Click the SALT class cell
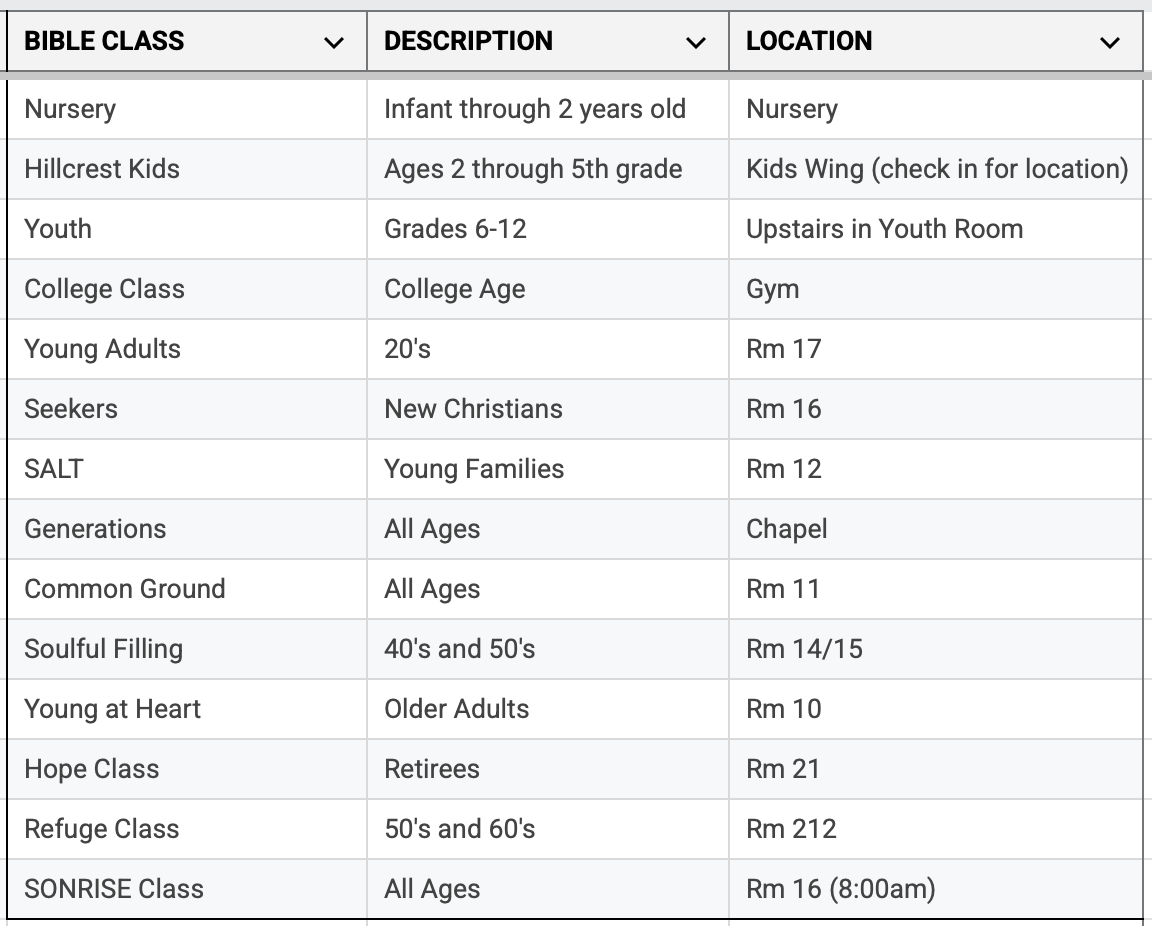 coord(187,470)
